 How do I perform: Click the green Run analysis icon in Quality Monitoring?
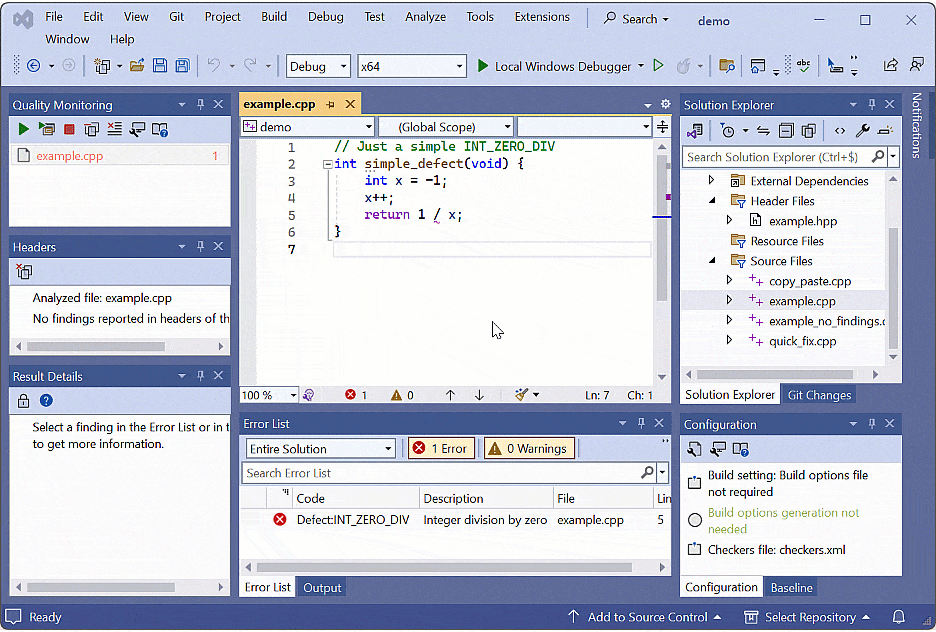(24, 129)
